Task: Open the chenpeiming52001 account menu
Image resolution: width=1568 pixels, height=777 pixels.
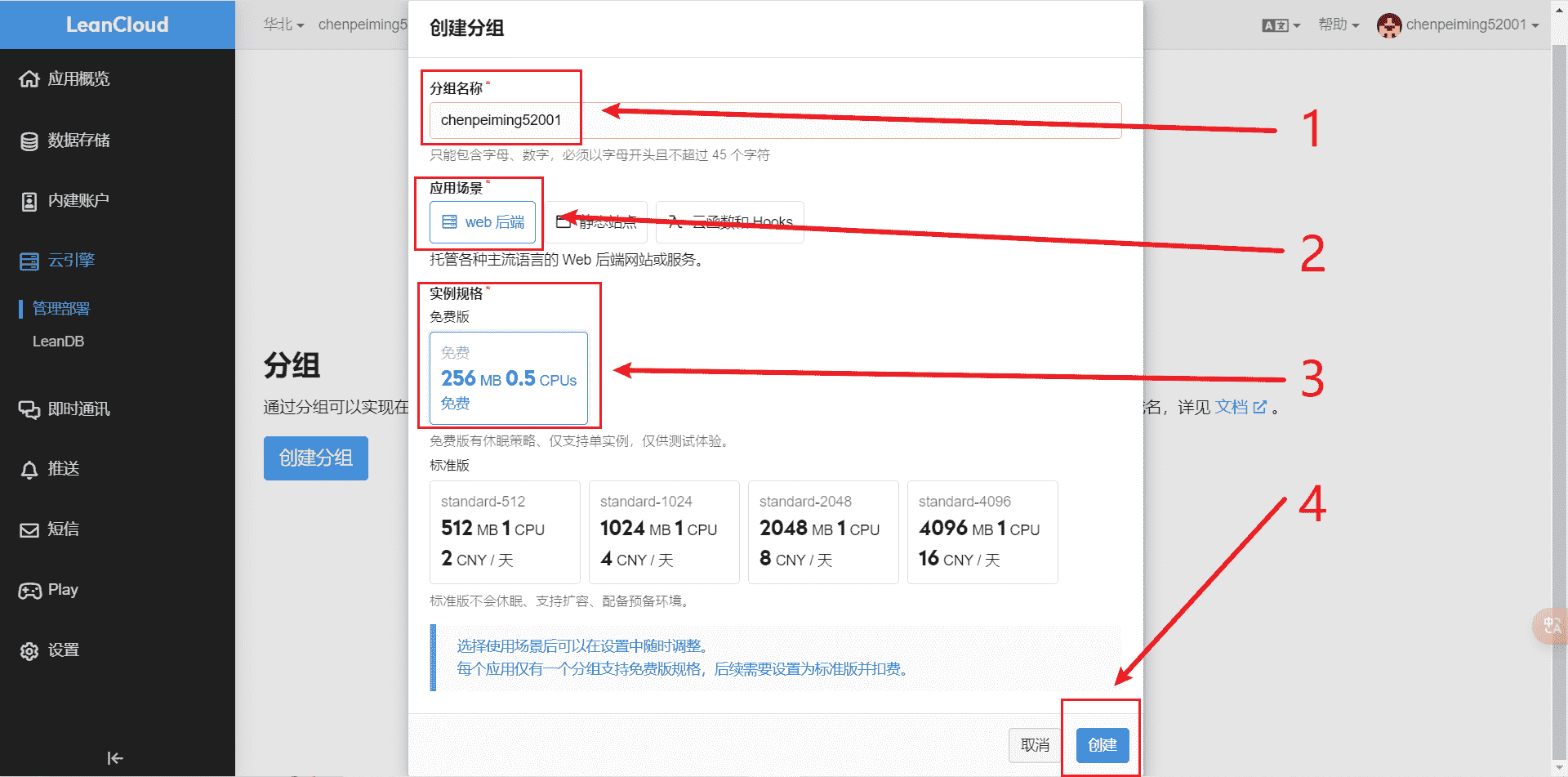Action: (x=1458, y=25)
